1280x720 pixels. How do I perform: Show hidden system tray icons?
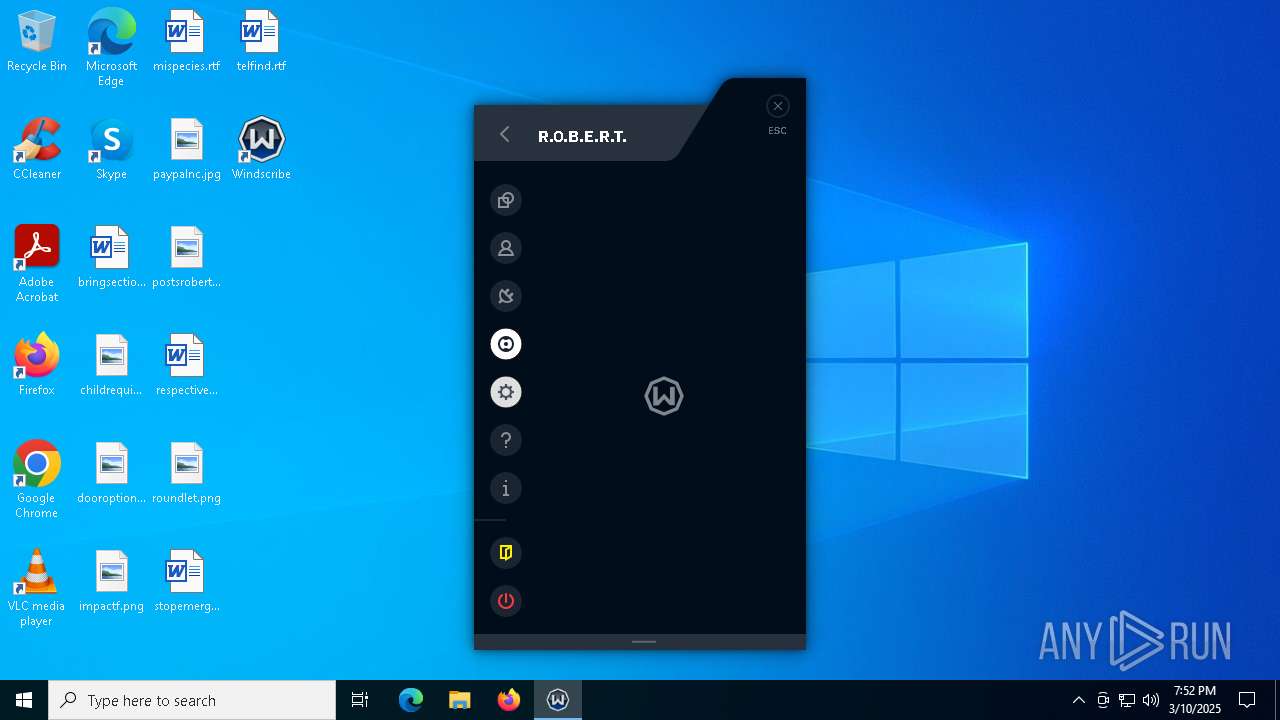(x=1078, y=700)
